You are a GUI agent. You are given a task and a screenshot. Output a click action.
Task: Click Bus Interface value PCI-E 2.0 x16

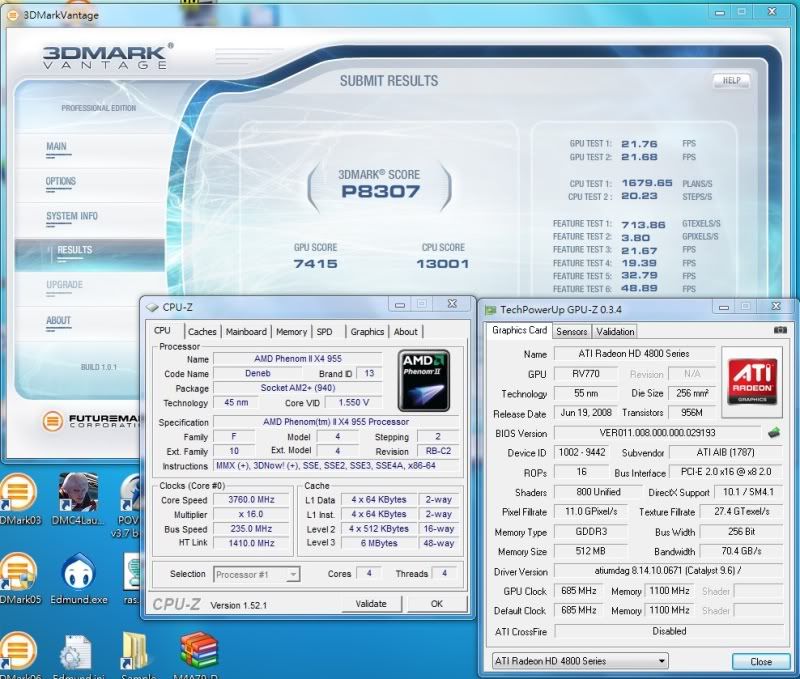[x=726, y=472]
